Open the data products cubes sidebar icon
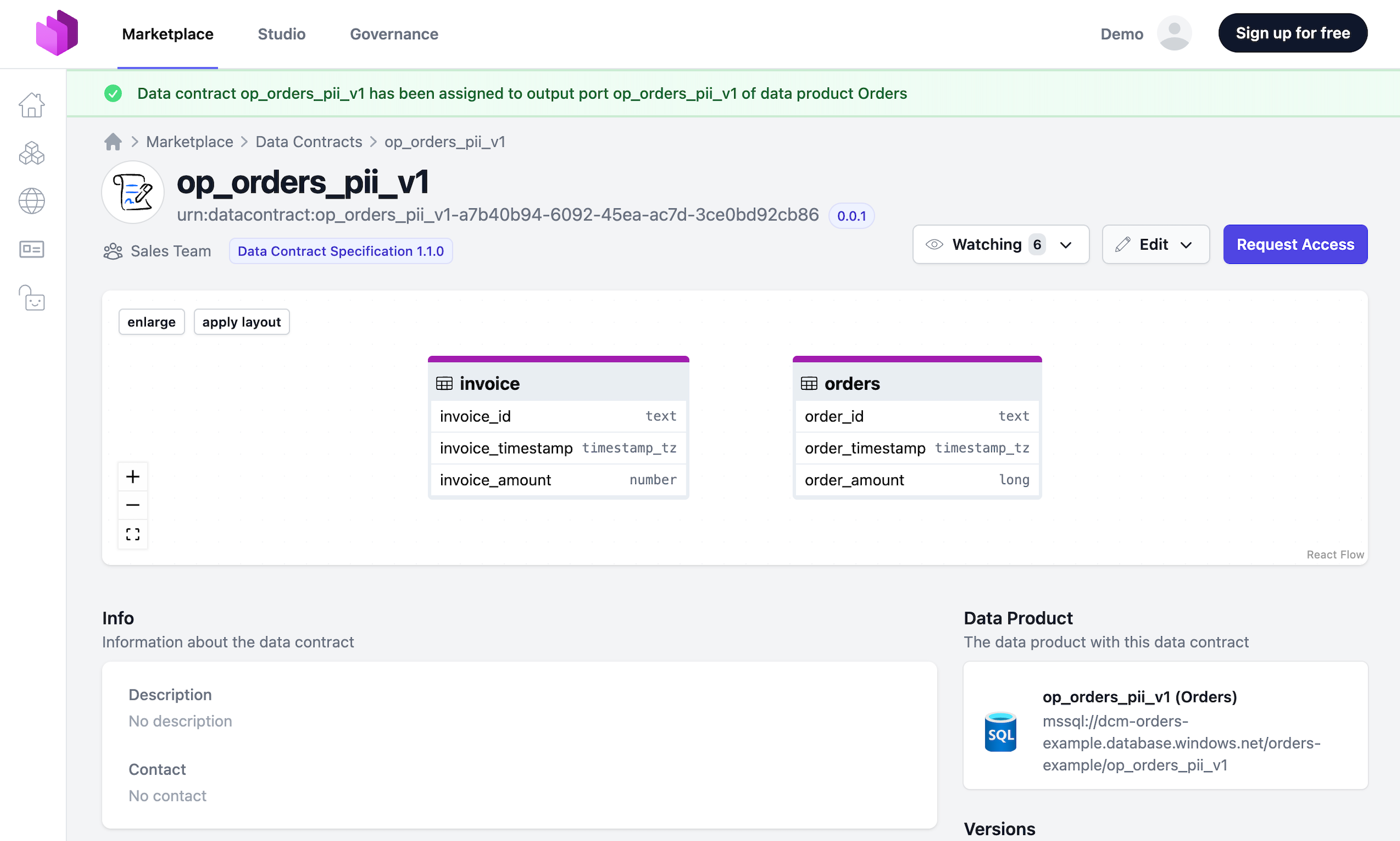Image resolution: width=1400 pixels, height=841 pixels. click(x=32, y=153)
